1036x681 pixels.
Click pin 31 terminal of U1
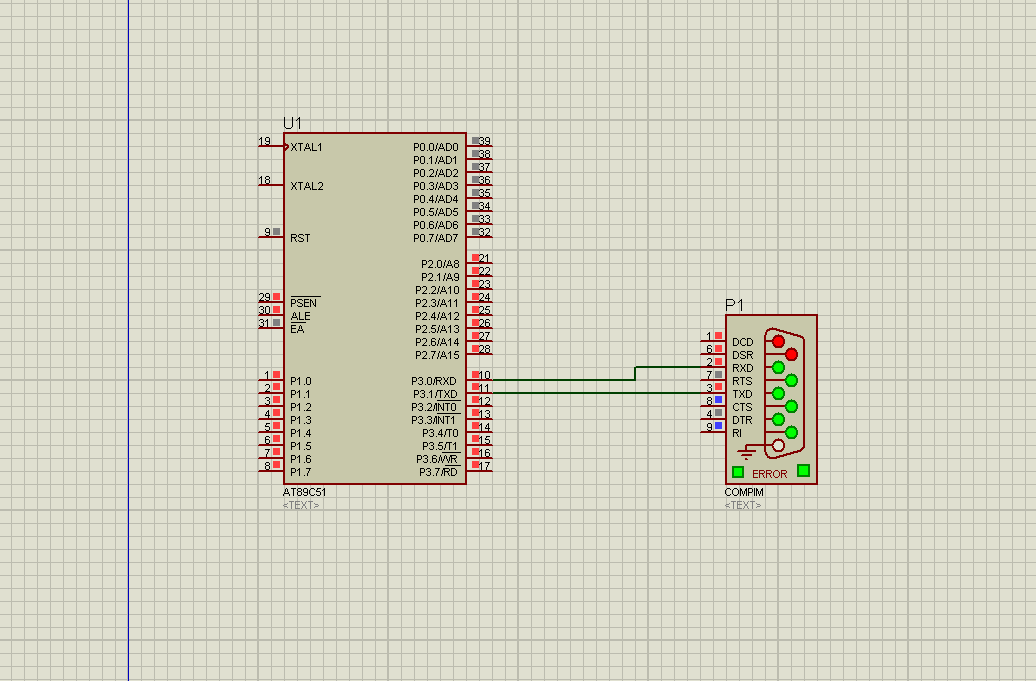[271, 325]
